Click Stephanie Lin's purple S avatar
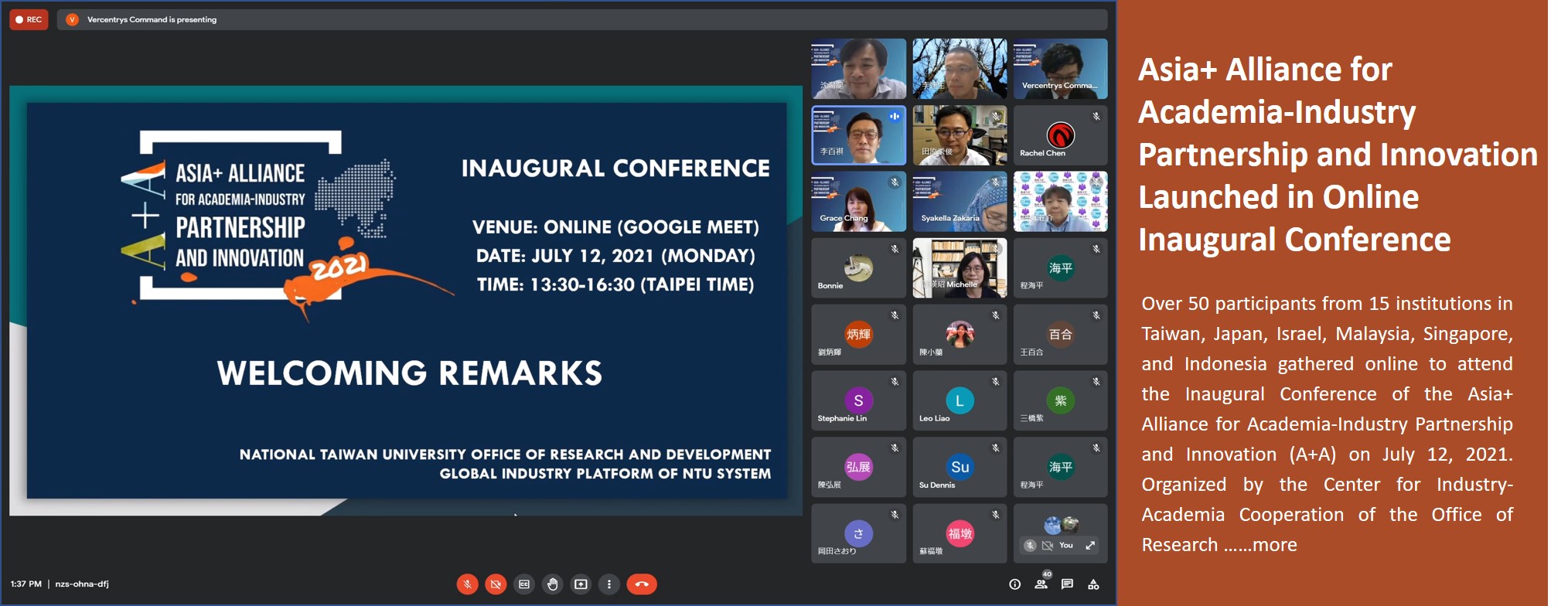The image size is (1568, 606). (x=858, y=400)
